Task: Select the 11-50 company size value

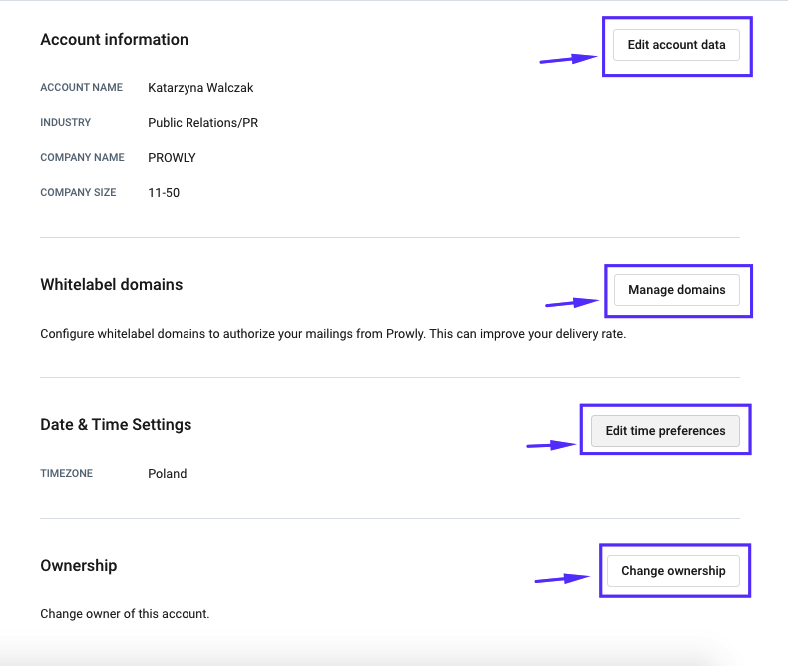Action: 164,193
